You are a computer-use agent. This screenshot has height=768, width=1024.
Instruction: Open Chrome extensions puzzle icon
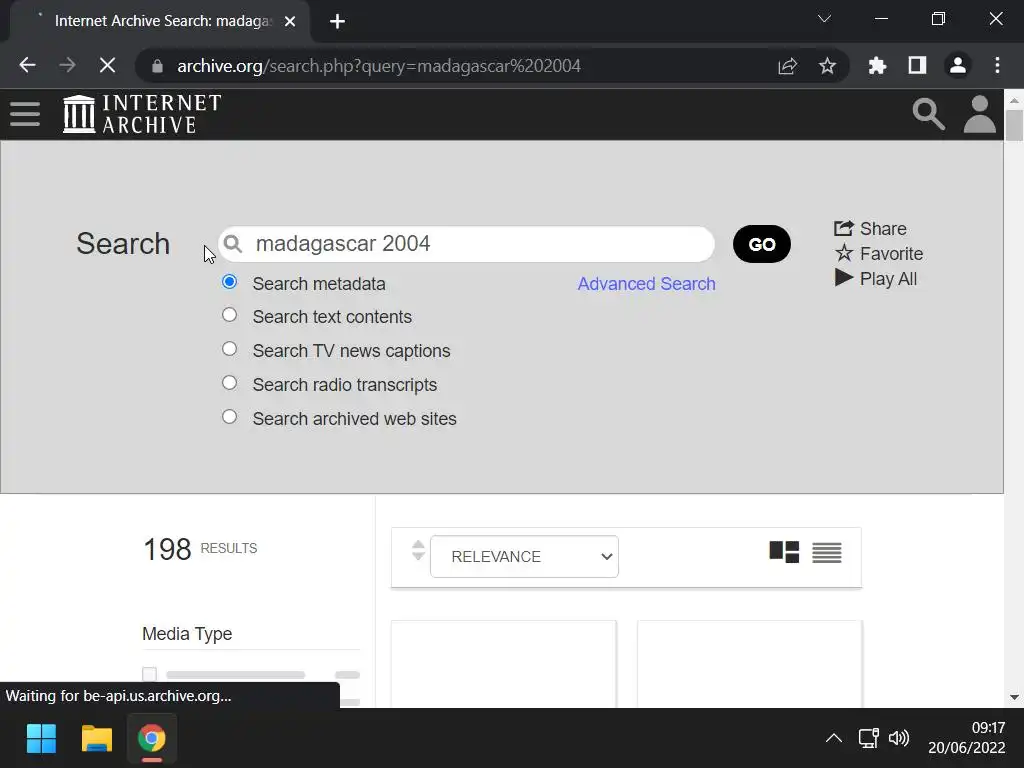tap(877, 65)
